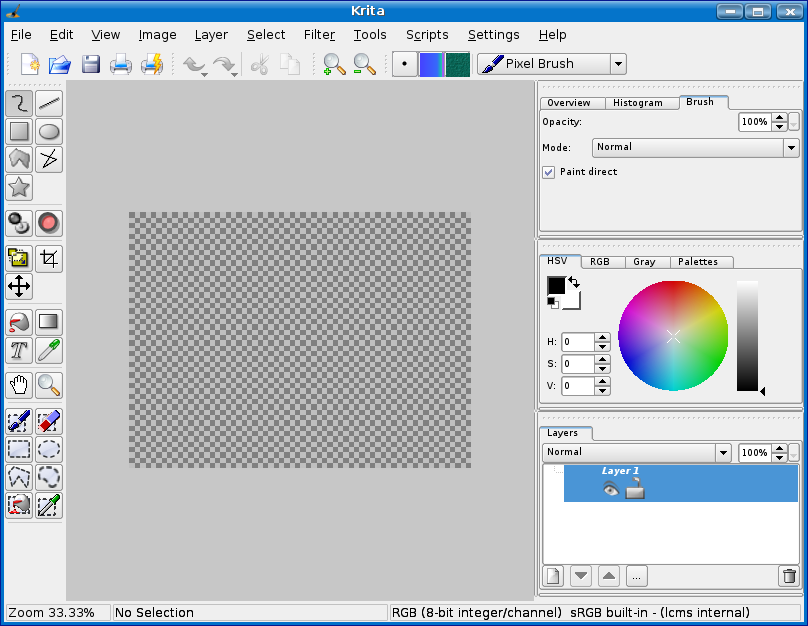The height and width of the screenshot is (626, 808).
Task: Uncheck the Paint direct checkbox
Action: (549, 172)
